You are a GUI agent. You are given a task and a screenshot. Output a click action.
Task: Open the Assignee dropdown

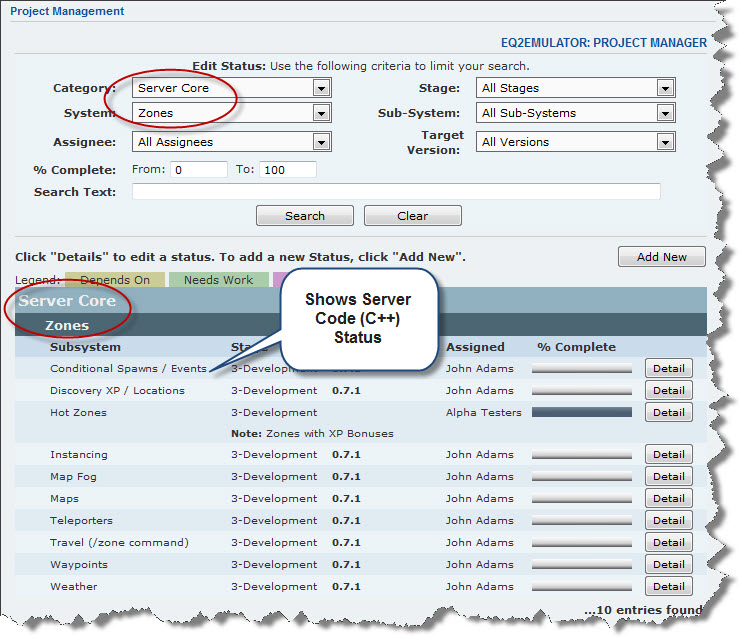pos(231,142)
